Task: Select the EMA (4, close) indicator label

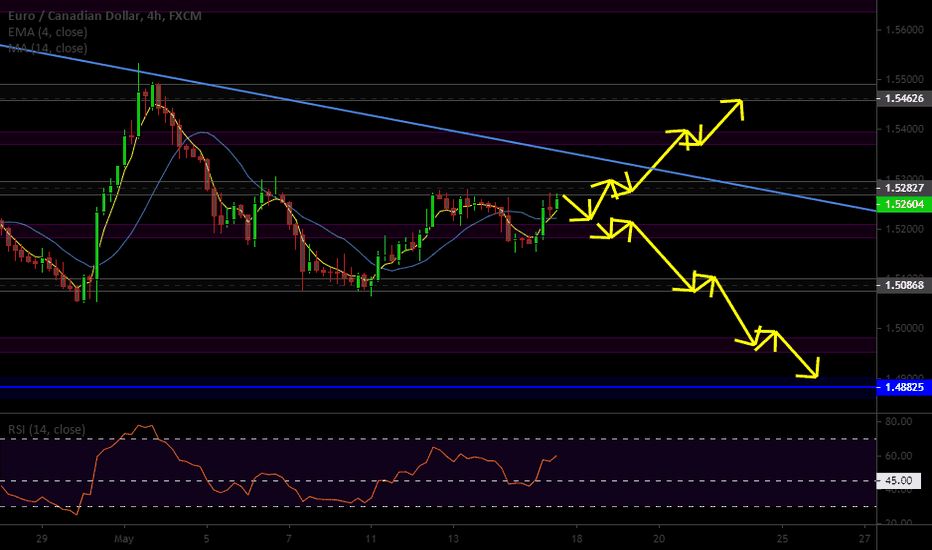Action: [x=48, y=32]
